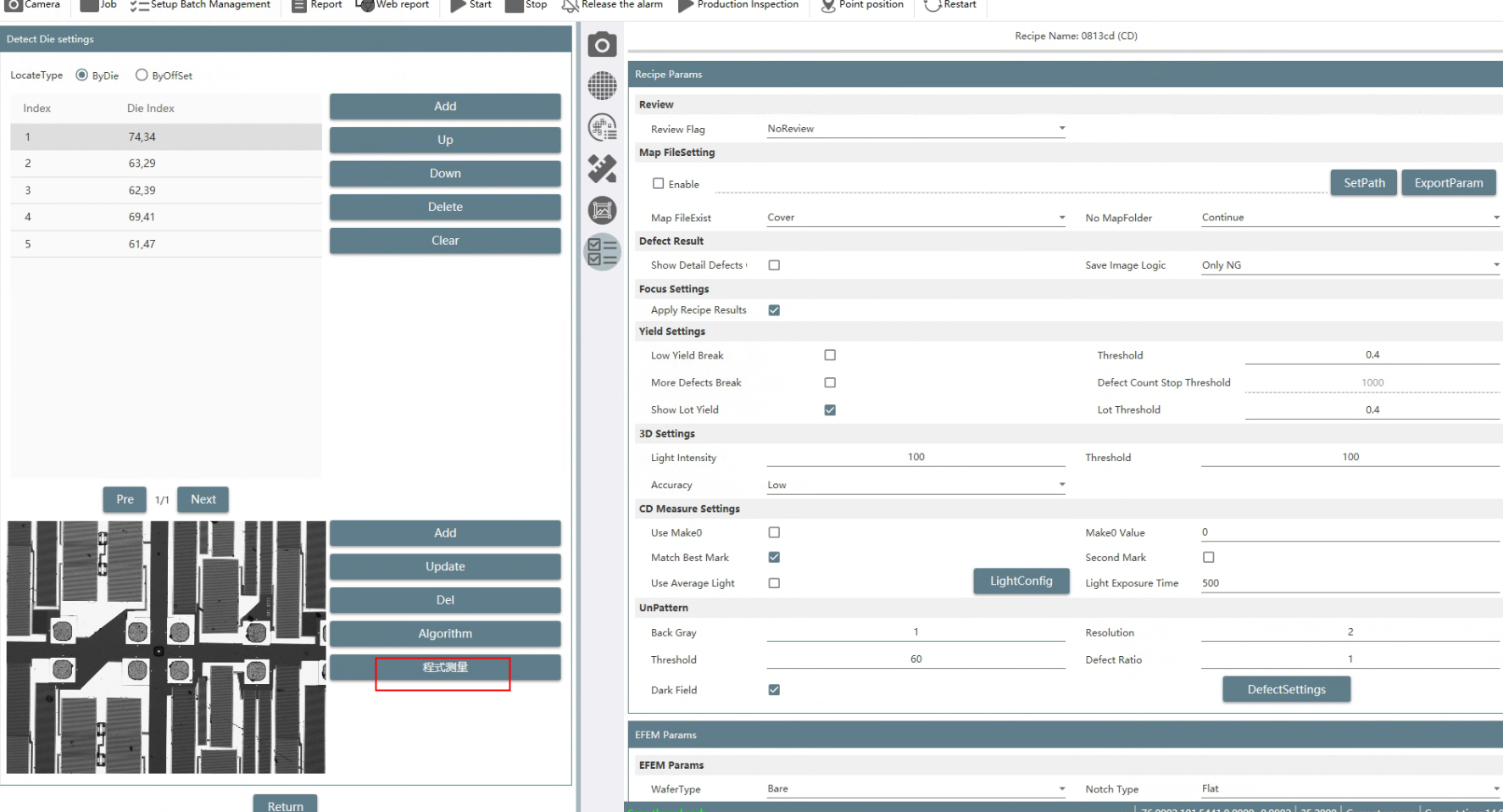Viewport: 1503px width, 812px height.
Task: Click the Restart icon in top toolbar
Action: point(932,5)
